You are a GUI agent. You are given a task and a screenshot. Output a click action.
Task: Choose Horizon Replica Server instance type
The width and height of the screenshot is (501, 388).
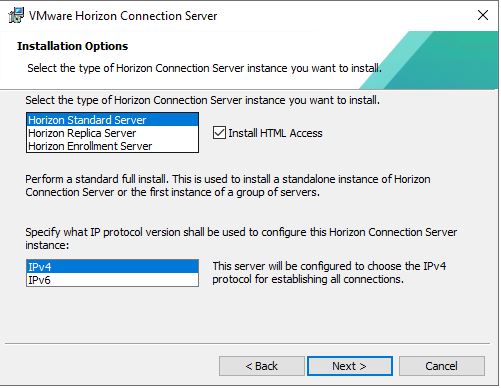(112, 133)
